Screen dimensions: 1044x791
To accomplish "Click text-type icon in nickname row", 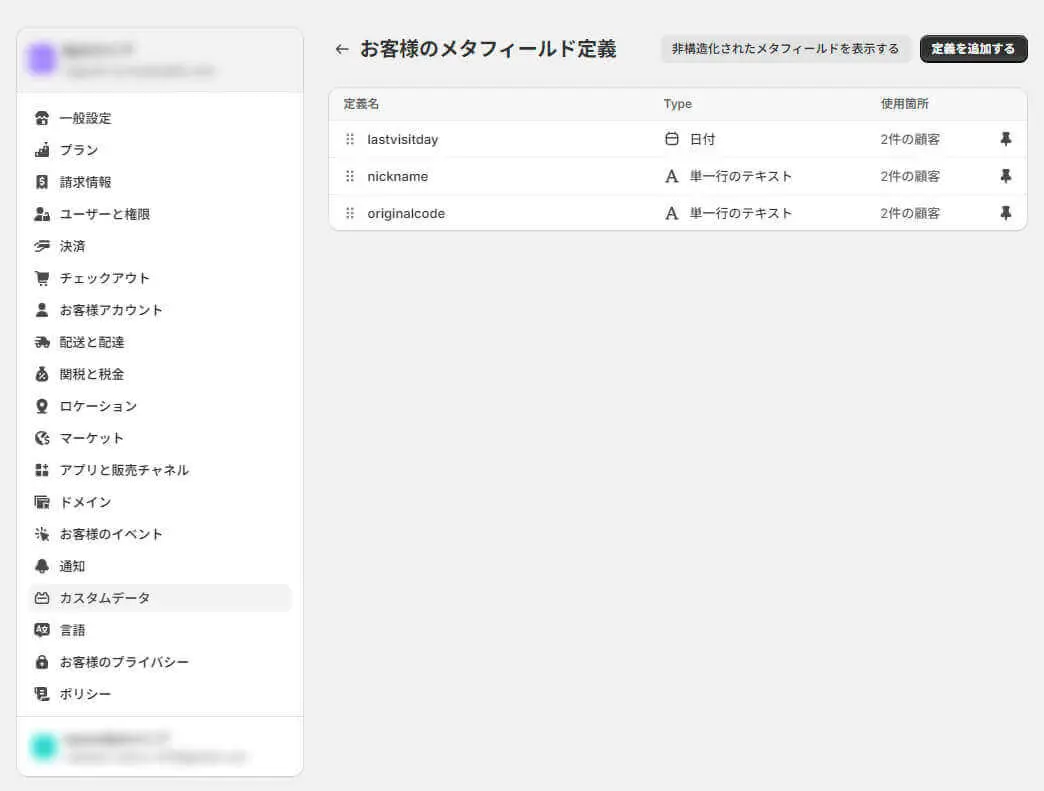I will click(672, 176).
